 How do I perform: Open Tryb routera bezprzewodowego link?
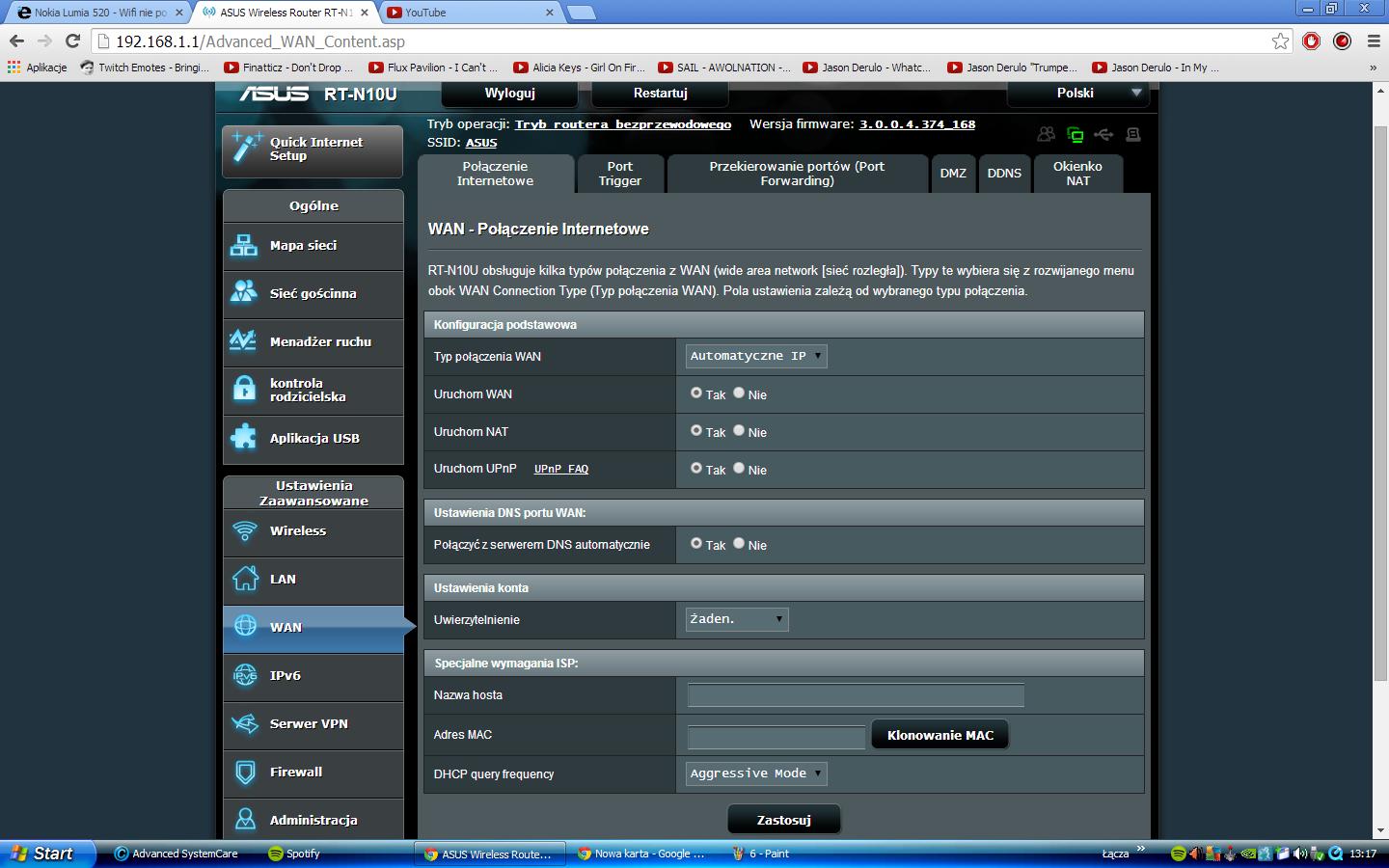point(623,124)
